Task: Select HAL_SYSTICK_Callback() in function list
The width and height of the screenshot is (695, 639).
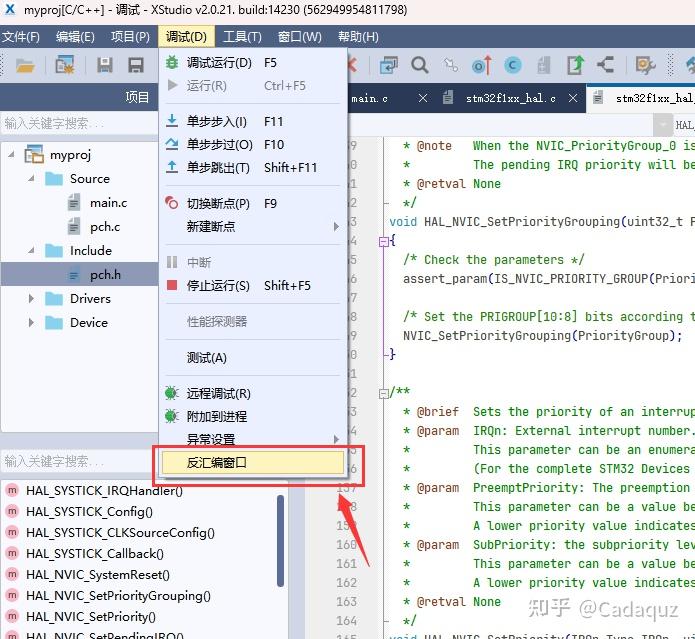Action: [x=95, y=554]
